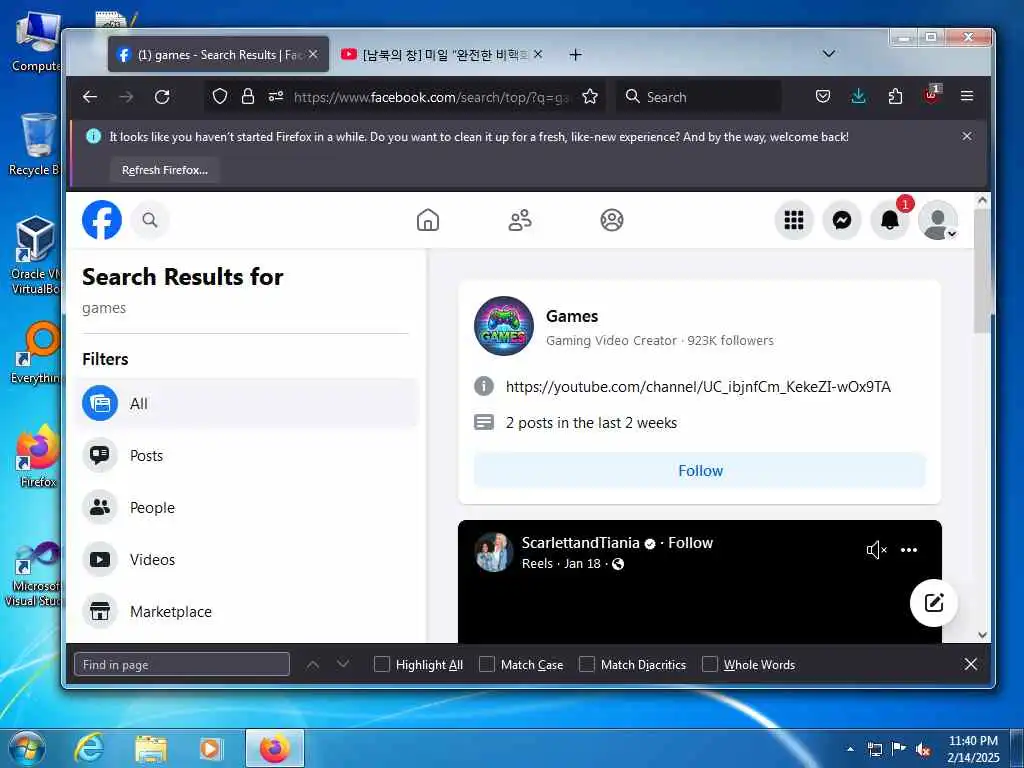
Task: Open site permissions icon in address bar
Action: click(276, 97)
